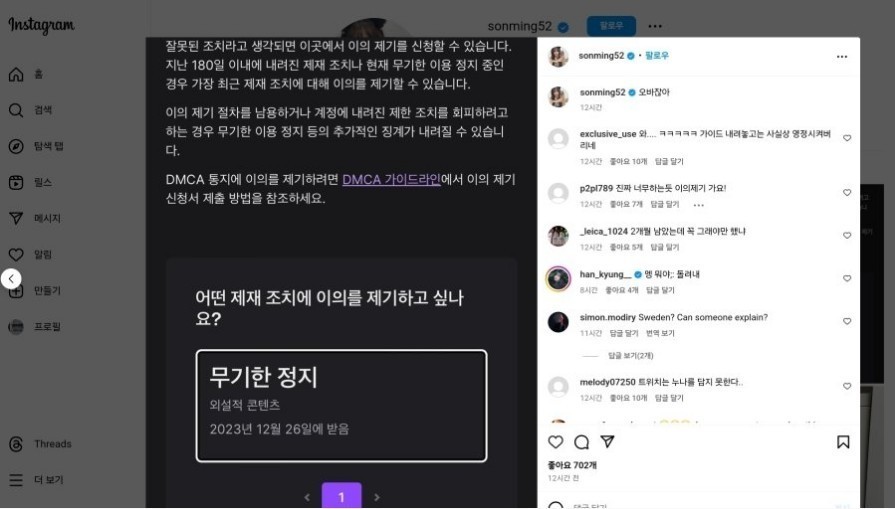Like the post with the heart icon
The height and width of the screenshot is (509, 895).
(x=555, y=442)
